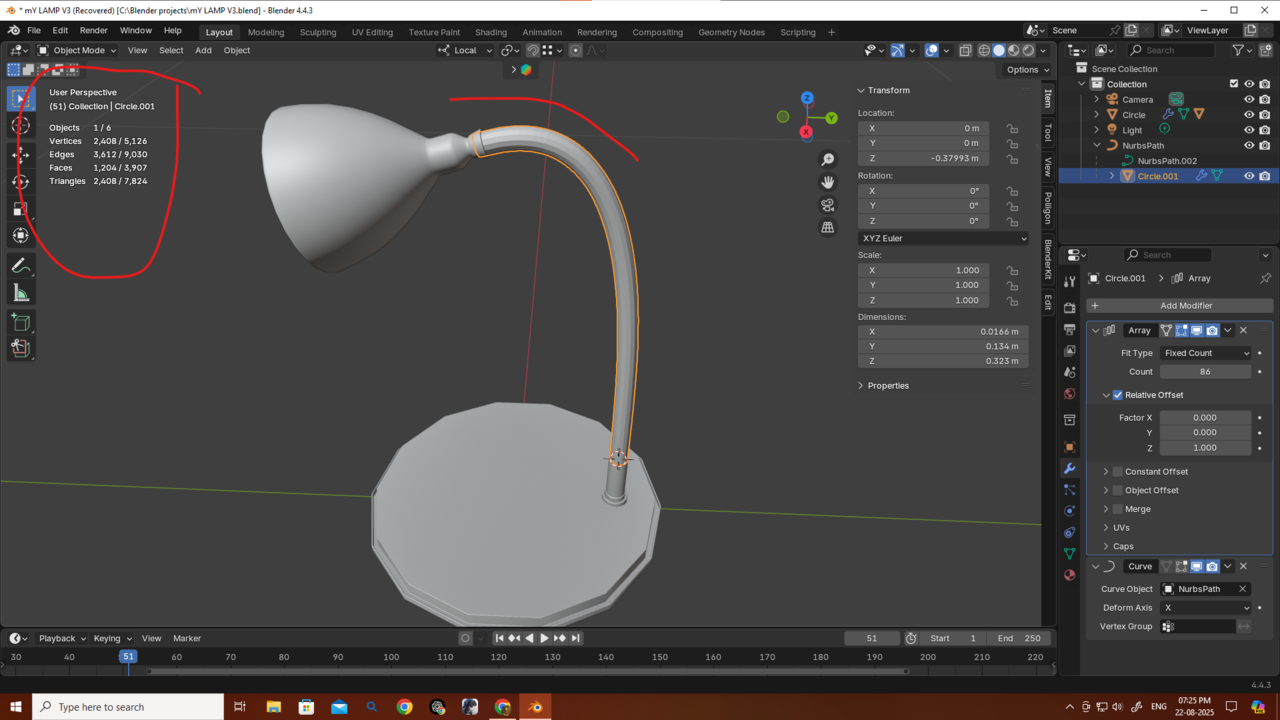Click the pan hand viewport icon
This screenshot has width=1280, height=720.
click(x=827, y=182)
